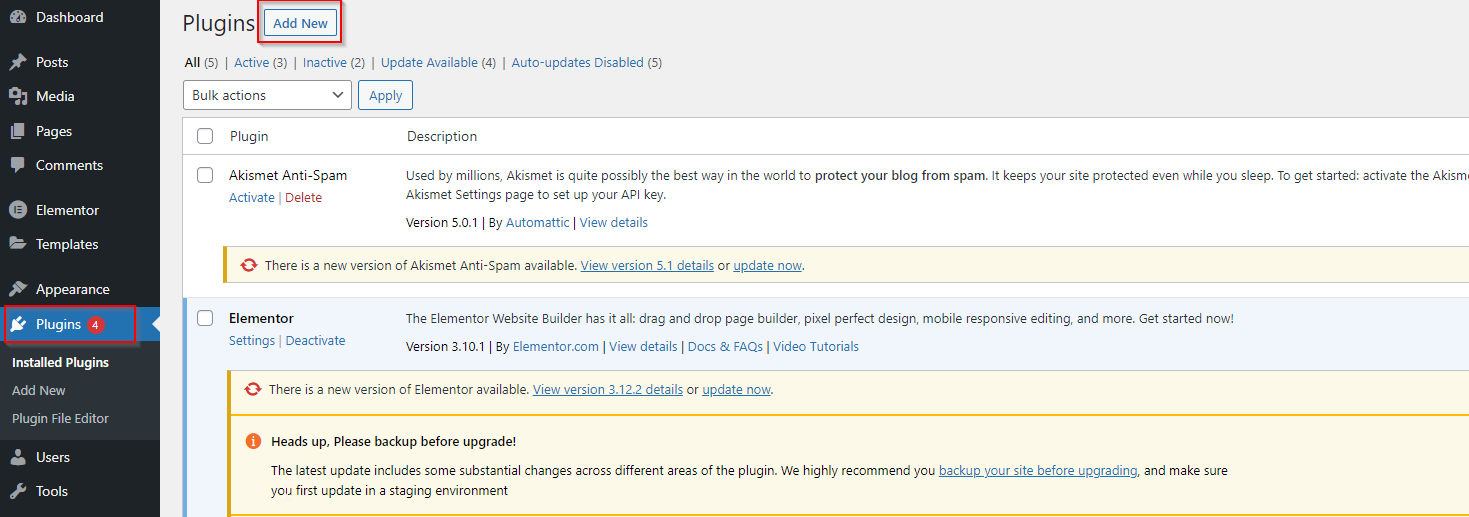1469x517 pixels.
Task: Filter by Update Available plugins
Action: [x=438, y=62]
